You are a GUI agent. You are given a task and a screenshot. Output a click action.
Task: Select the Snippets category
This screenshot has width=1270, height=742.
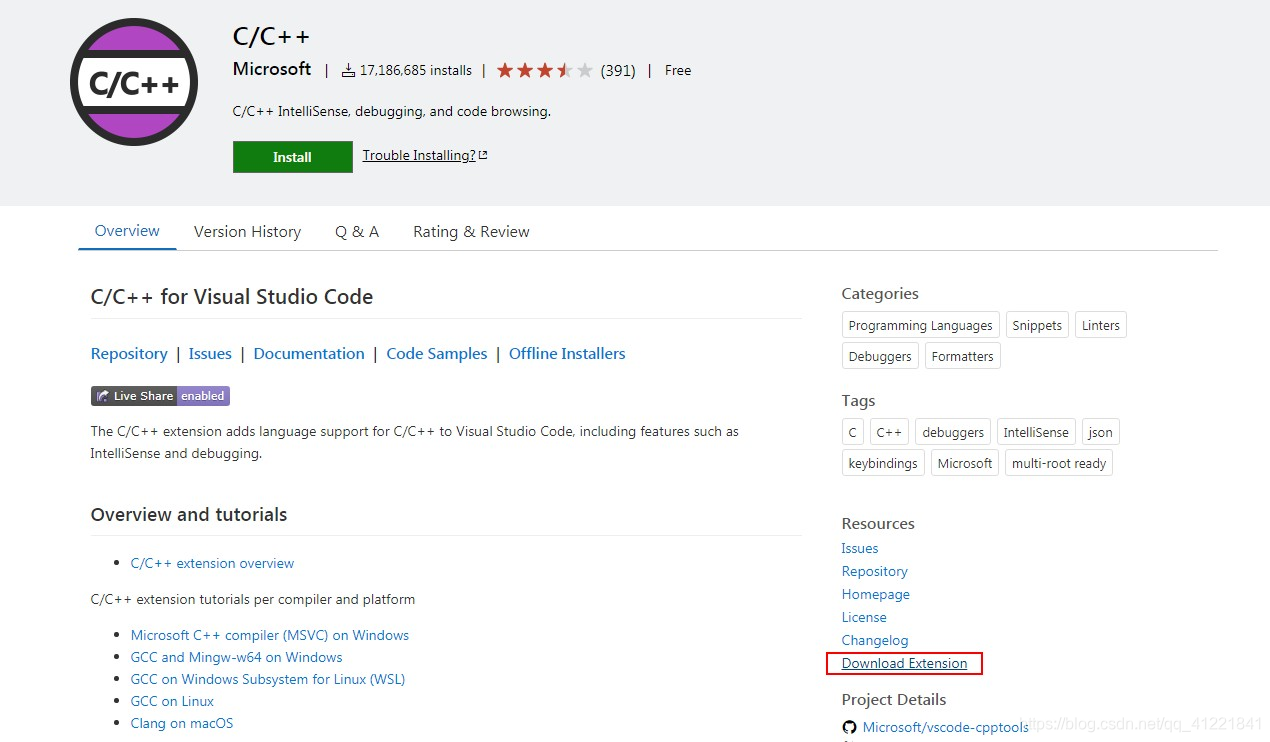(x=1037, y=325)
